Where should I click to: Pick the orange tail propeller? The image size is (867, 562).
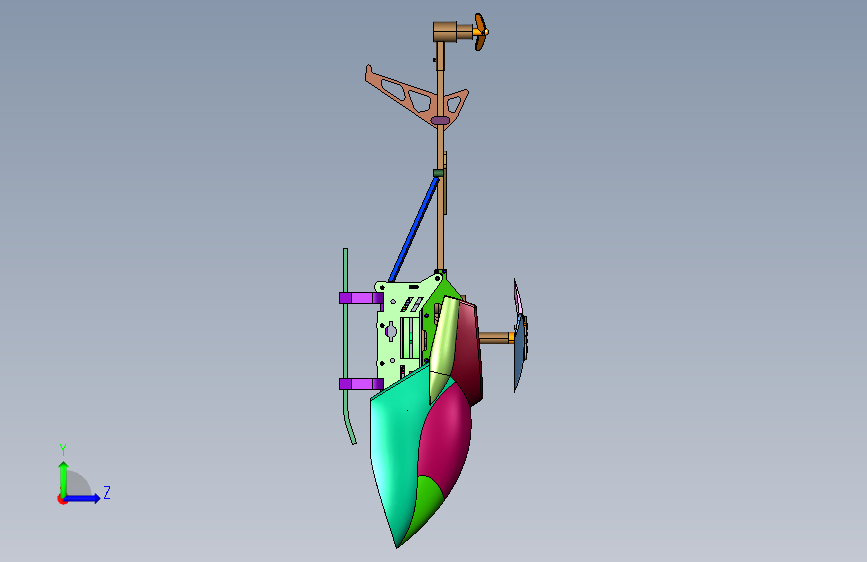(x=480, y=32)
